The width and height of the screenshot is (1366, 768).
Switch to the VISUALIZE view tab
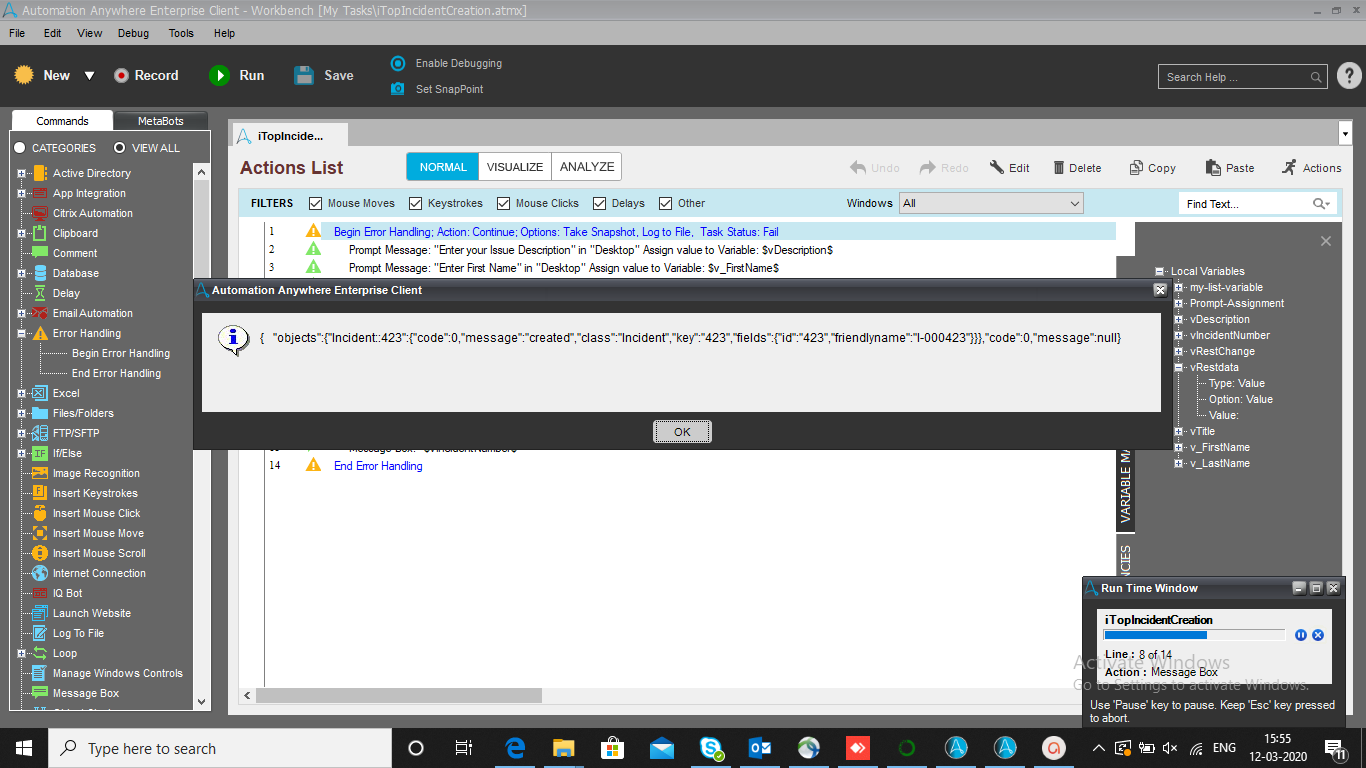(x=515, y=167)
